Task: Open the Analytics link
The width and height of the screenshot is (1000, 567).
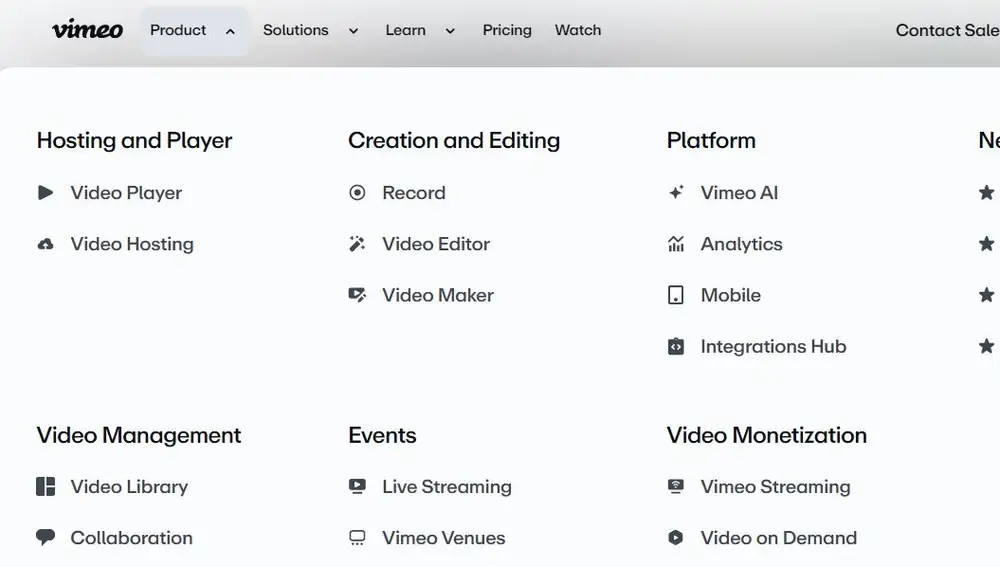Action: [742, 244]
